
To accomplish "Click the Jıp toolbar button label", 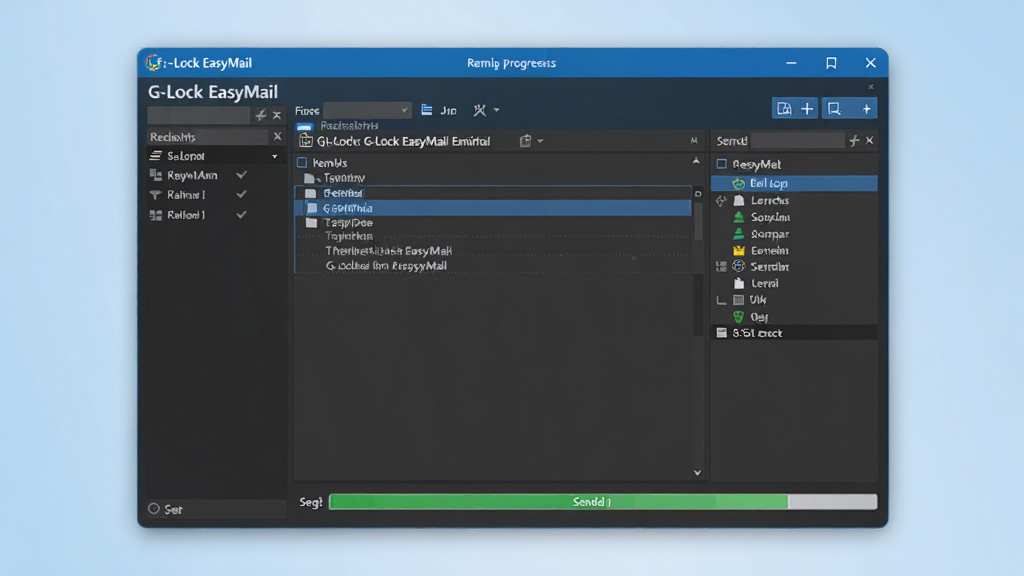I will click(x=448, y=110).
